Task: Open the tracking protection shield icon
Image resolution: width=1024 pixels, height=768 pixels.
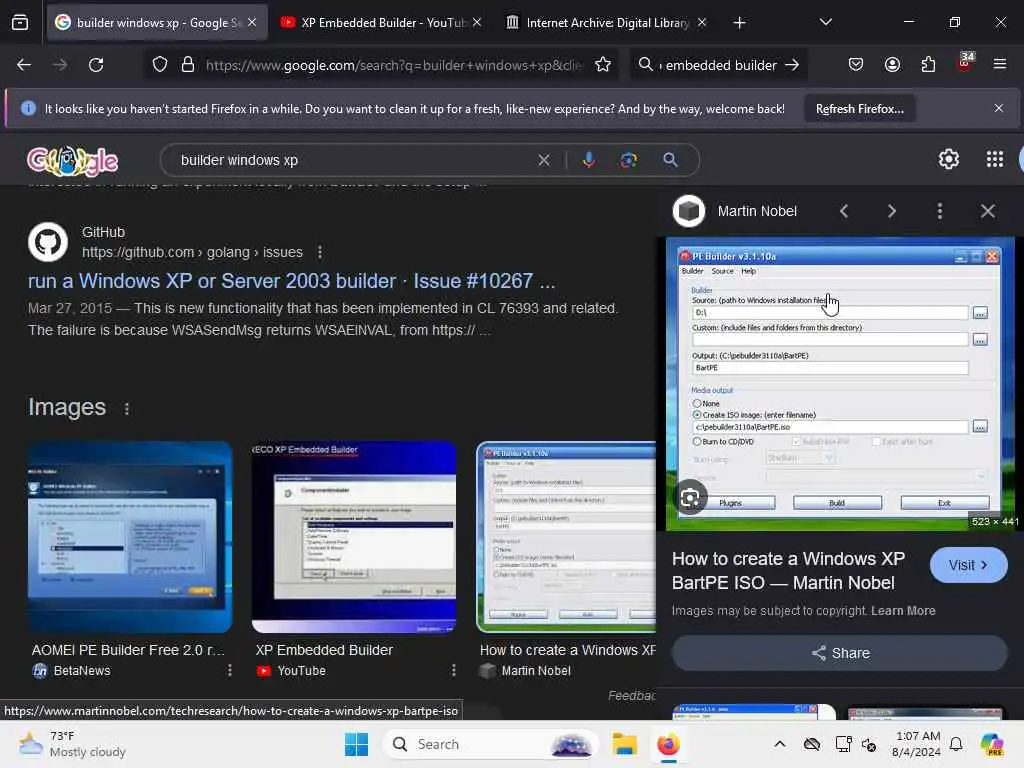Action: [159, 65]
